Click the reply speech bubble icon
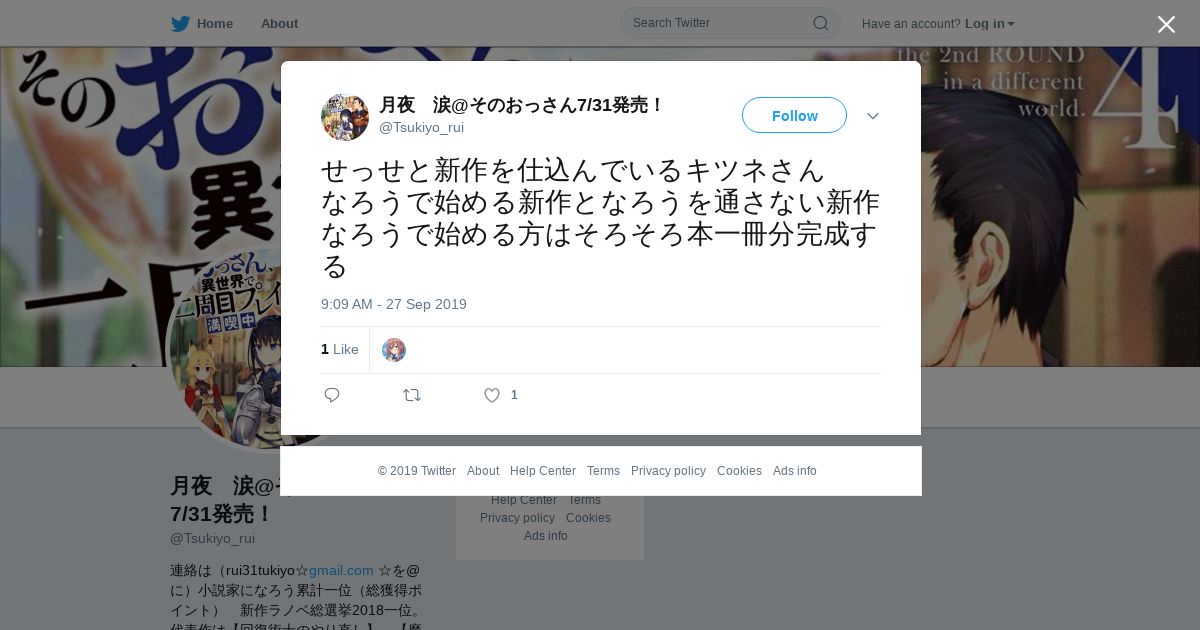 point(332,395)
